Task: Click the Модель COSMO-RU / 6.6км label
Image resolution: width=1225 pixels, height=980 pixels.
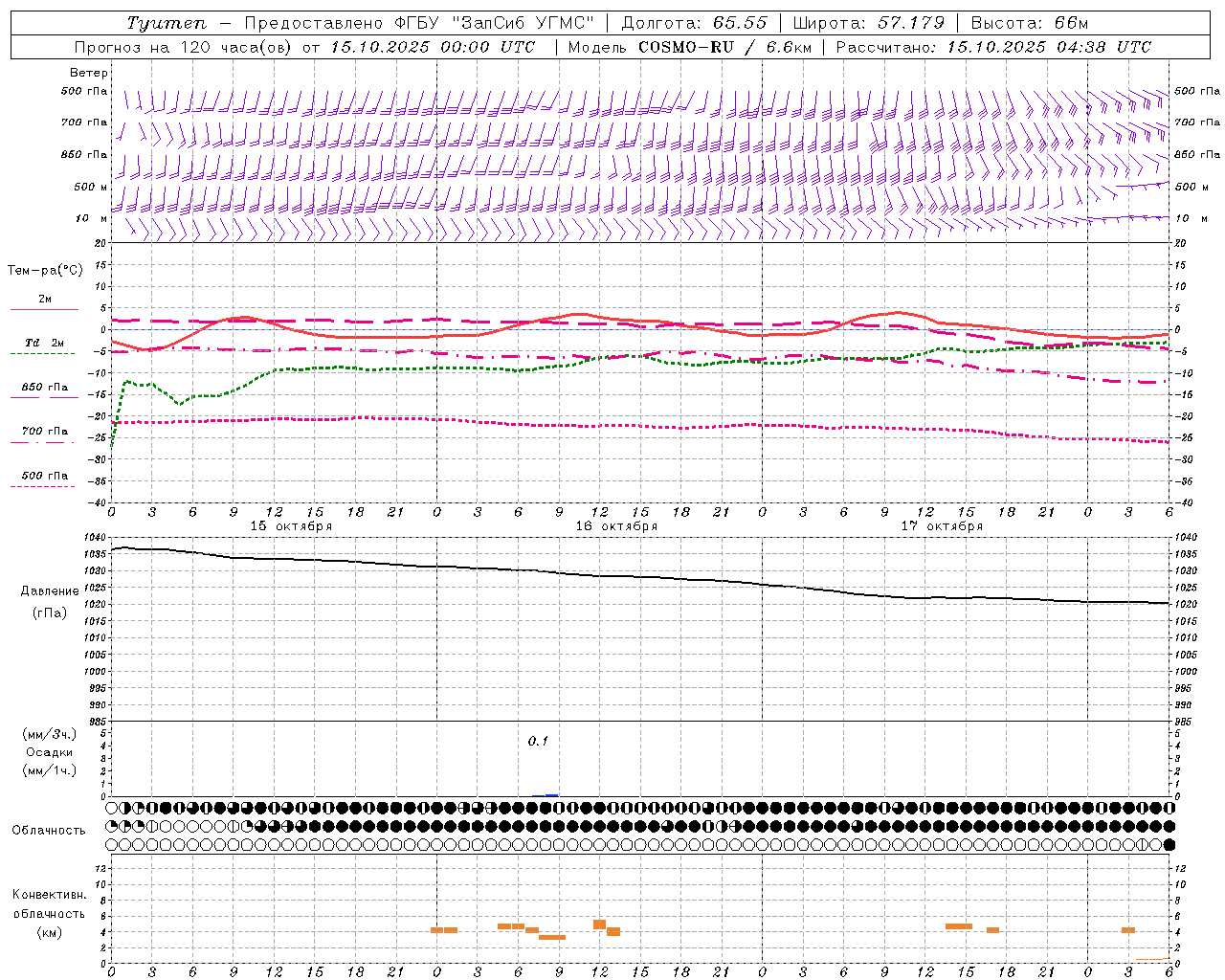Action: coord(689,47)
